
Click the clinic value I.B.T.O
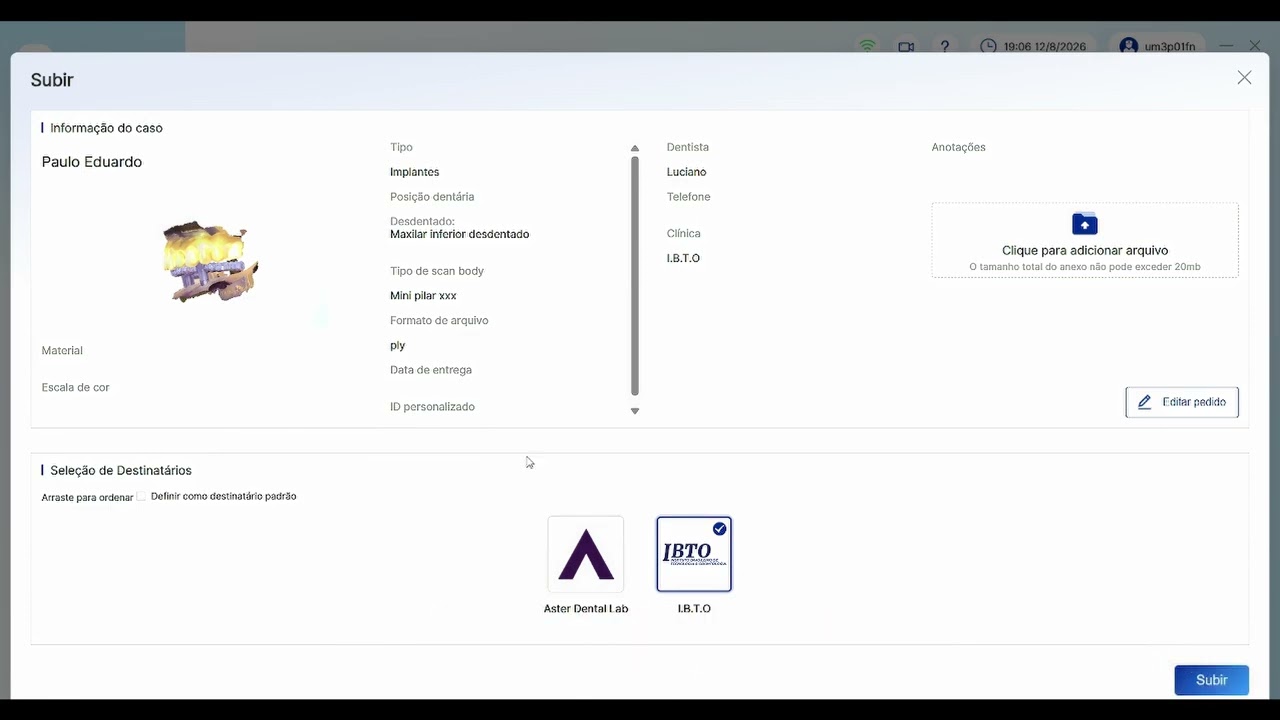pos(683,258)
